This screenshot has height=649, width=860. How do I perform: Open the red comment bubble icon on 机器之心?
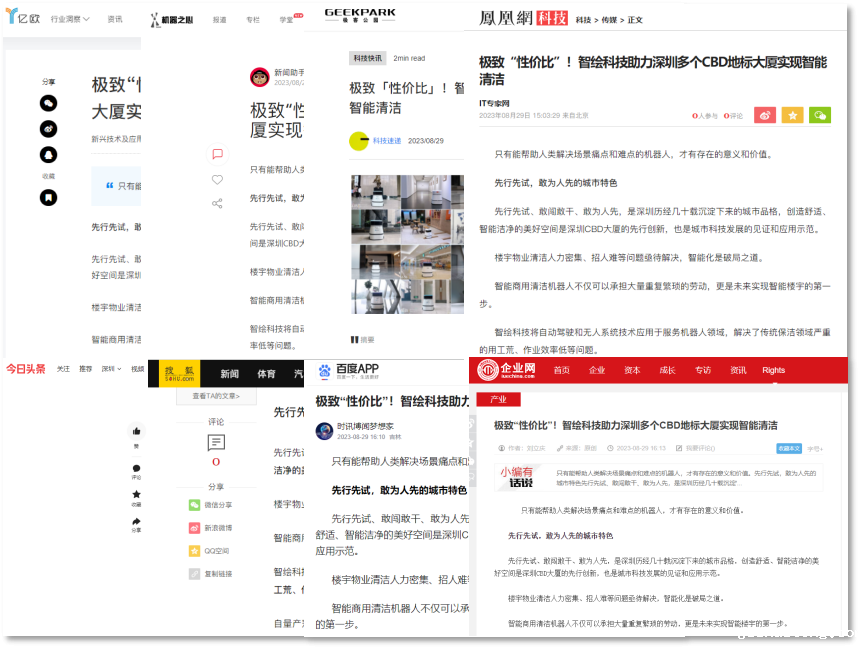217,154
